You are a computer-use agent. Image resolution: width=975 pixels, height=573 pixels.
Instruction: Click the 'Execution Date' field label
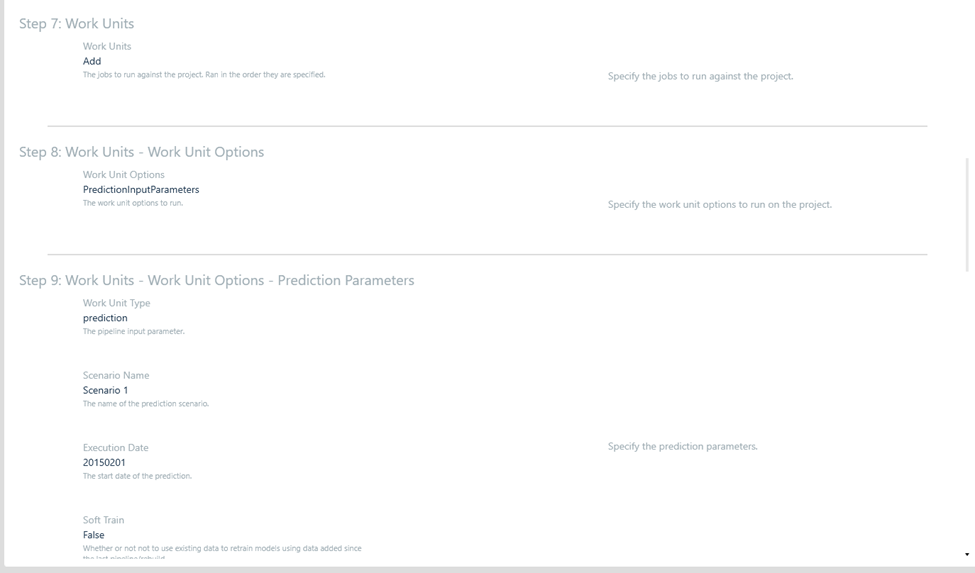click(116, 448)
